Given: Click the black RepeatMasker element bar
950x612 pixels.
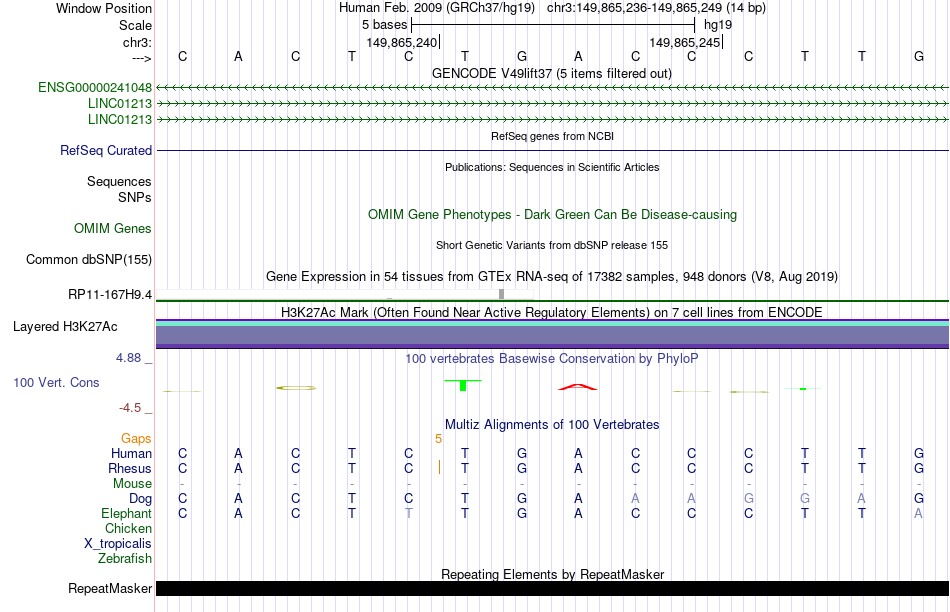Looking at the screenshot, I should 552,588.
